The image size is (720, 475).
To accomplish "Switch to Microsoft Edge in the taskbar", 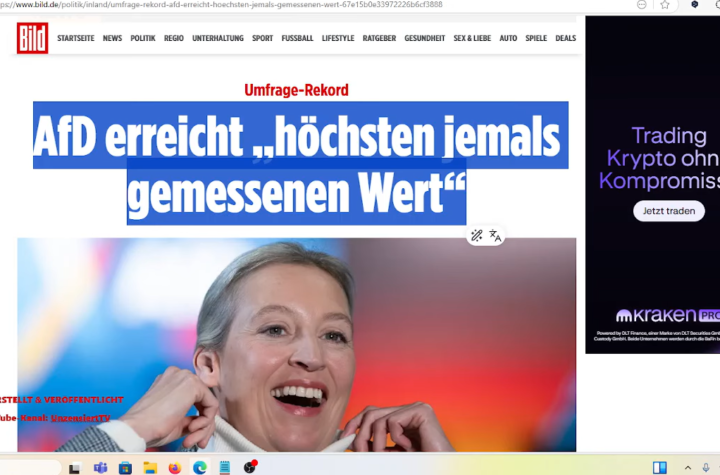I will coord(200,468).
